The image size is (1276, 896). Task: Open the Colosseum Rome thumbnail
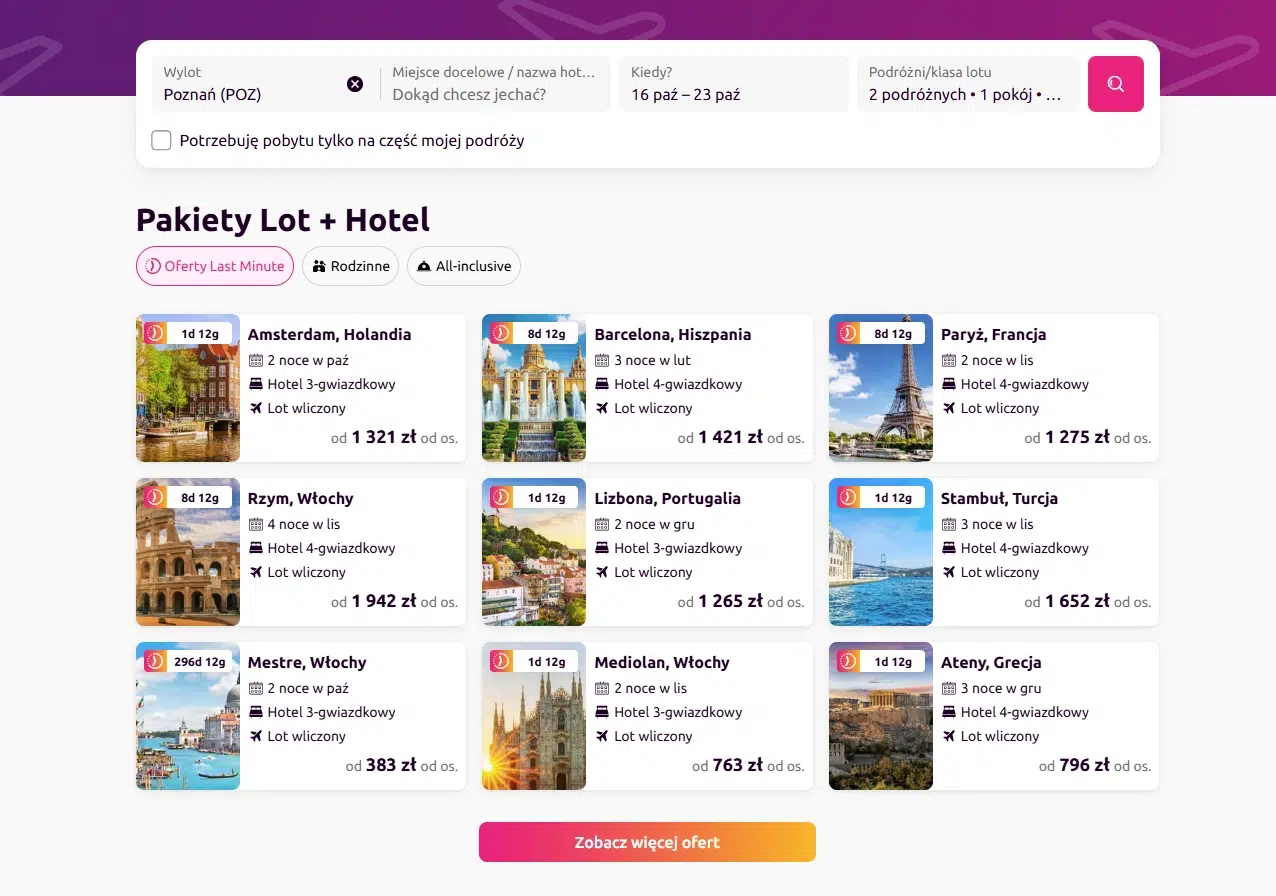188,552
